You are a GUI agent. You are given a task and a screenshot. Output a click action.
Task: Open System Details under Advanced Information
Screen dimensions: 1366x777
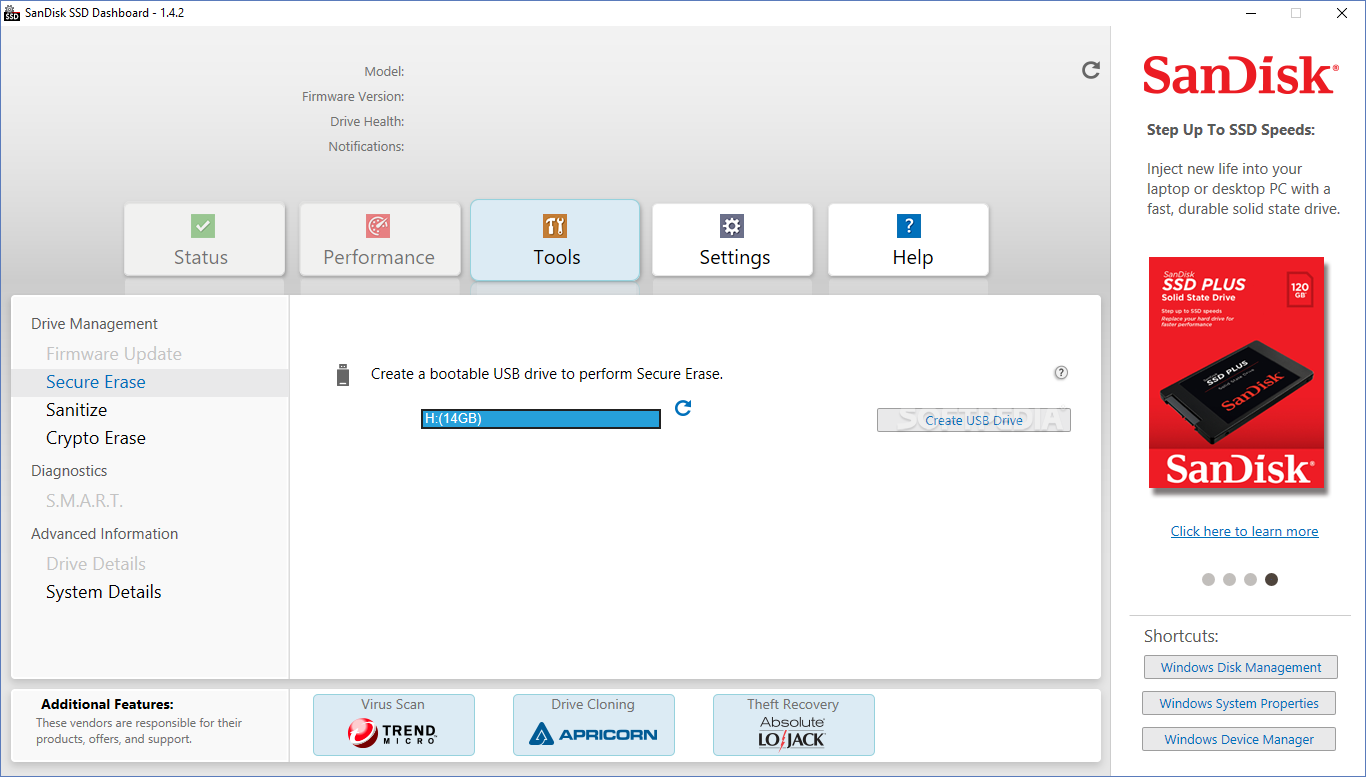(x=104, y=592)
